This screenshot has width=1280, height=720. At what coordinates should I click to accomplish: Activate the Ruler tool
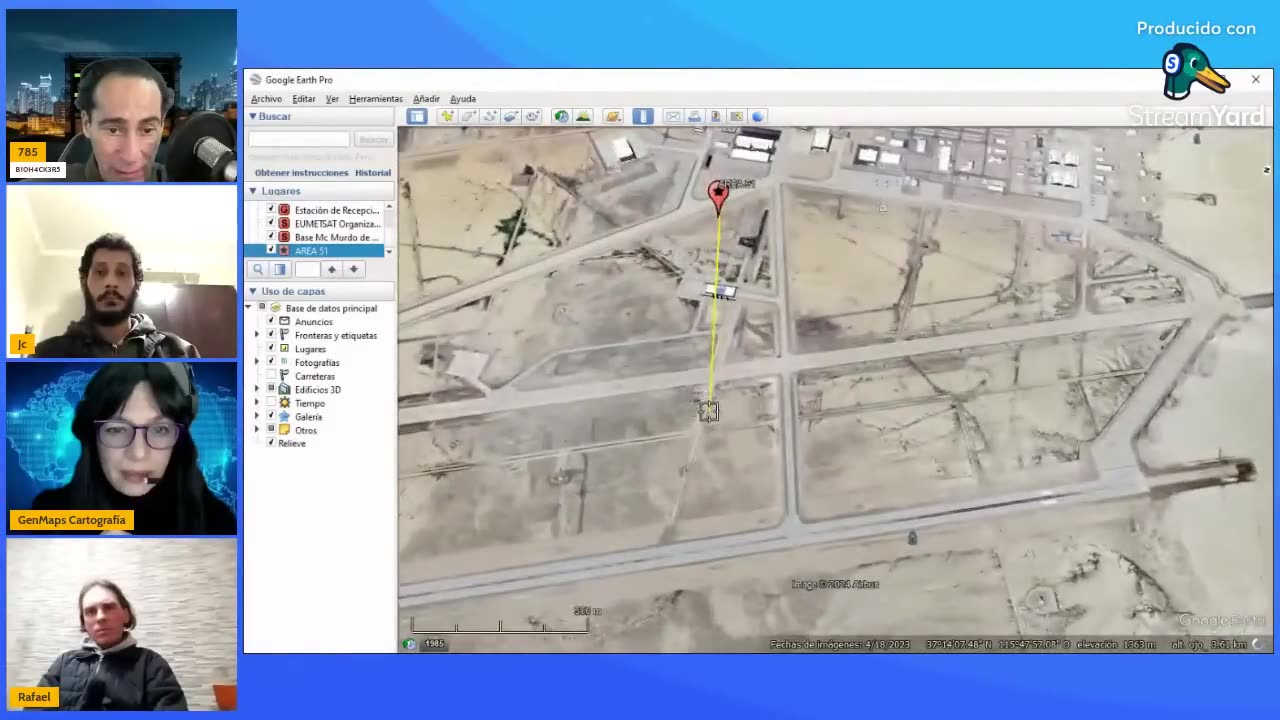tap(643, 116)
